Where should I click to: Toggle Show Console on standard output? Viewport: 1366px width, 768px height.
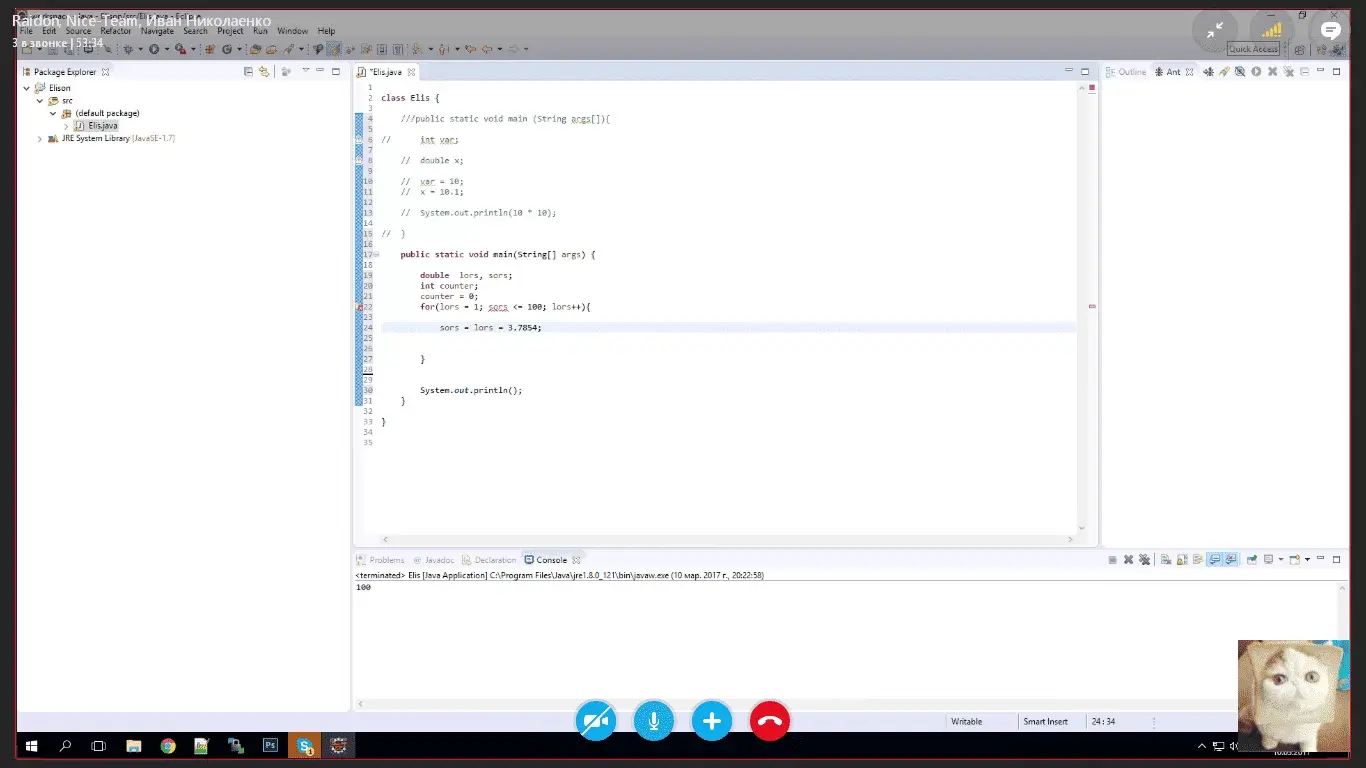pyautogui.click(x=1214, y=560)
